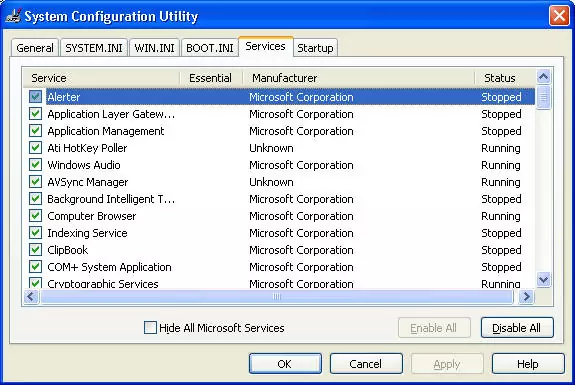The width and height of the screenshot is (575, 385).
Task: Click Unknown manufacturer of Ati HotKey Poller
Action: click(x=271, y=148)
